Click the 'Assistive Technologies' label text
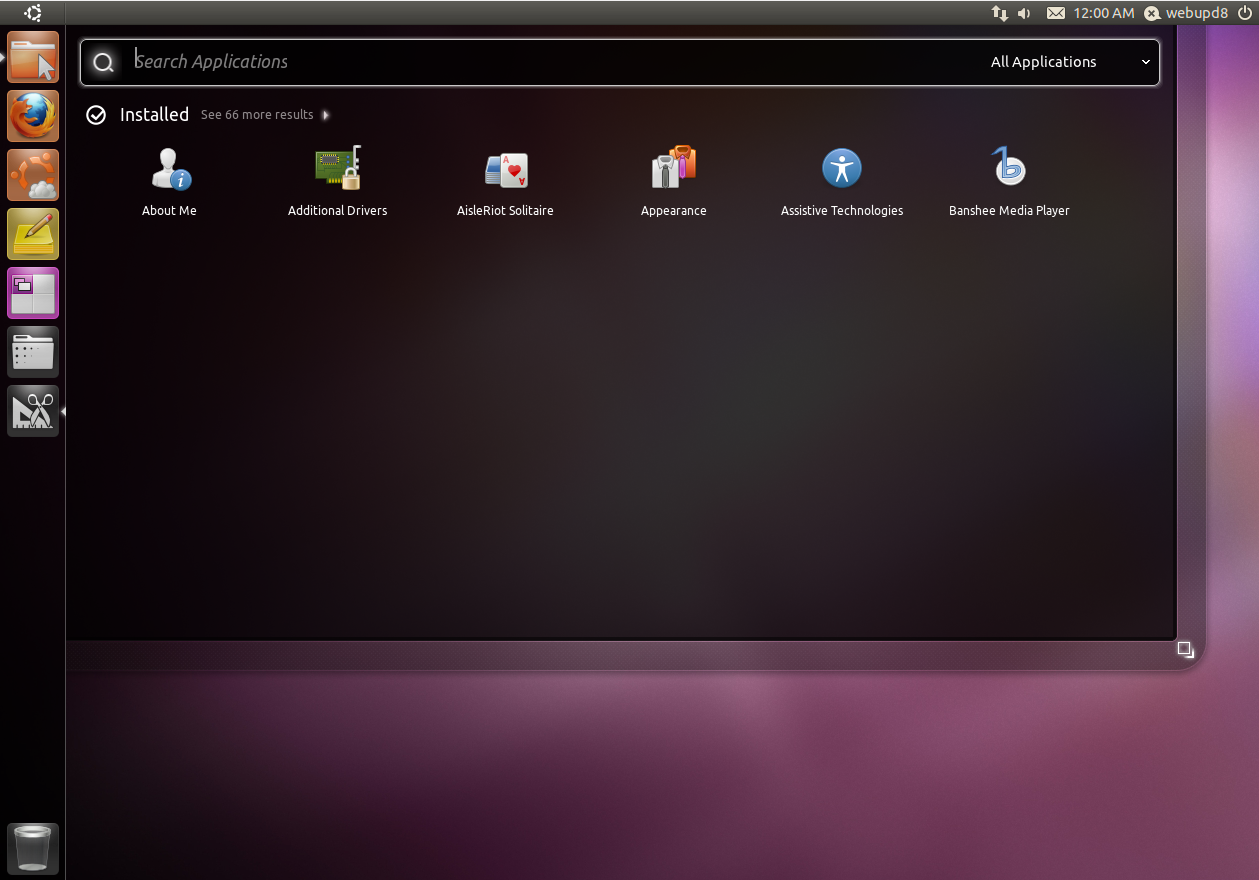 point(842,211)
